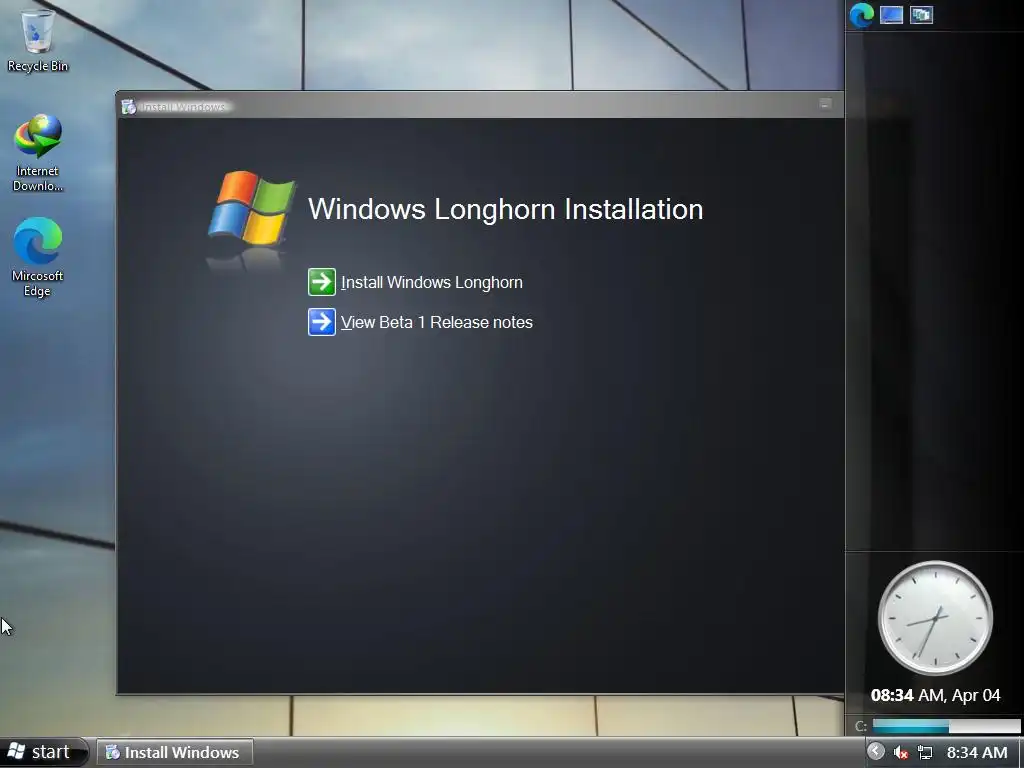1024x768 pixels.
Task: Open the Start menu
Action: pyautogui.click(x=43, y=752)
